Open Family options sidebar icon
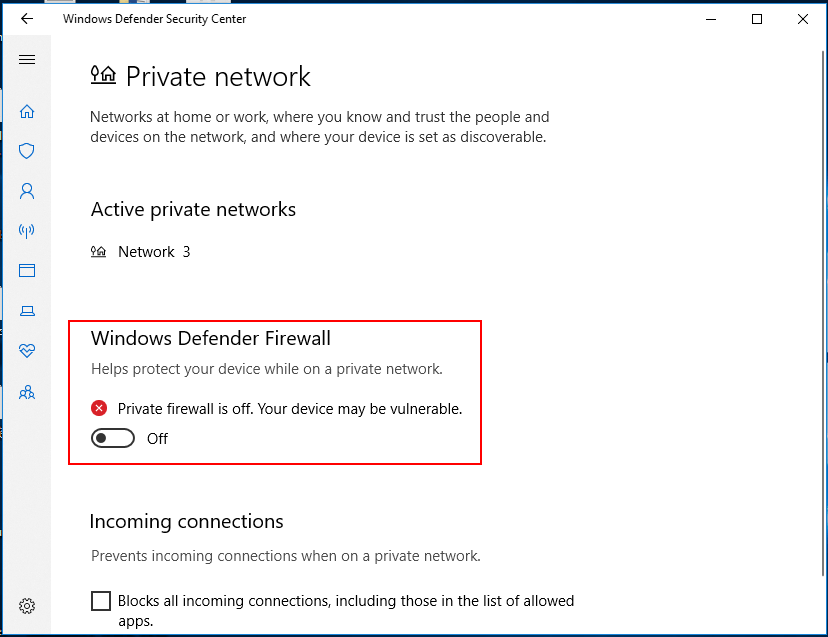The width and height of the screenshot is (828, 637). tap(27, 392)
